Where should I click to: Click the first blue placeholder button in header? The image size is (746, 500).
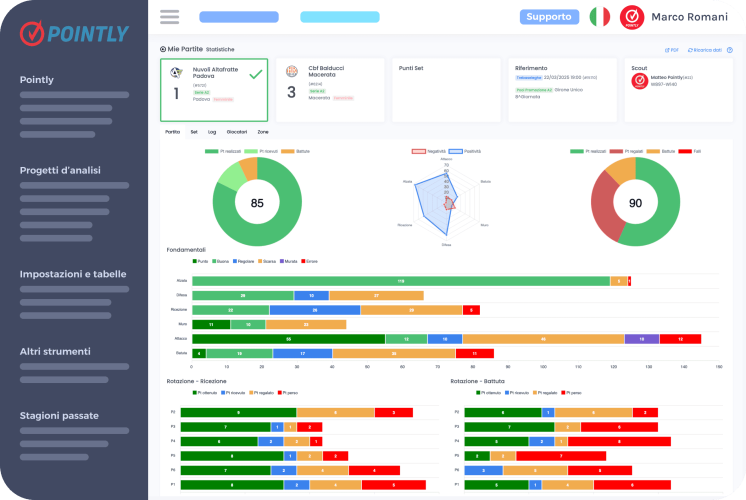coord(239,17)
